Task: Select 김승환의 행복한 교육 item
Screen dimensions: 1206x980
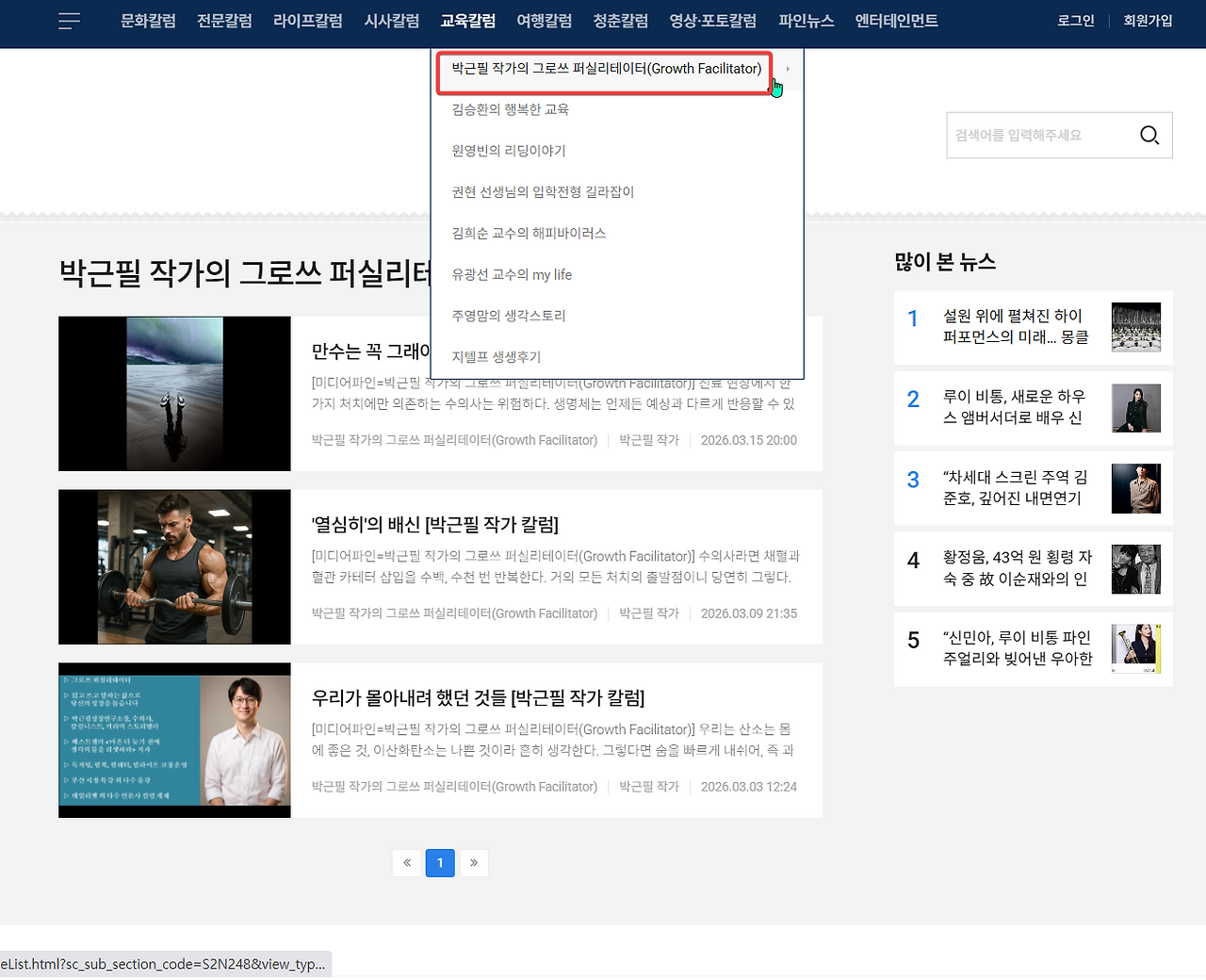Action: coord(511,109)
